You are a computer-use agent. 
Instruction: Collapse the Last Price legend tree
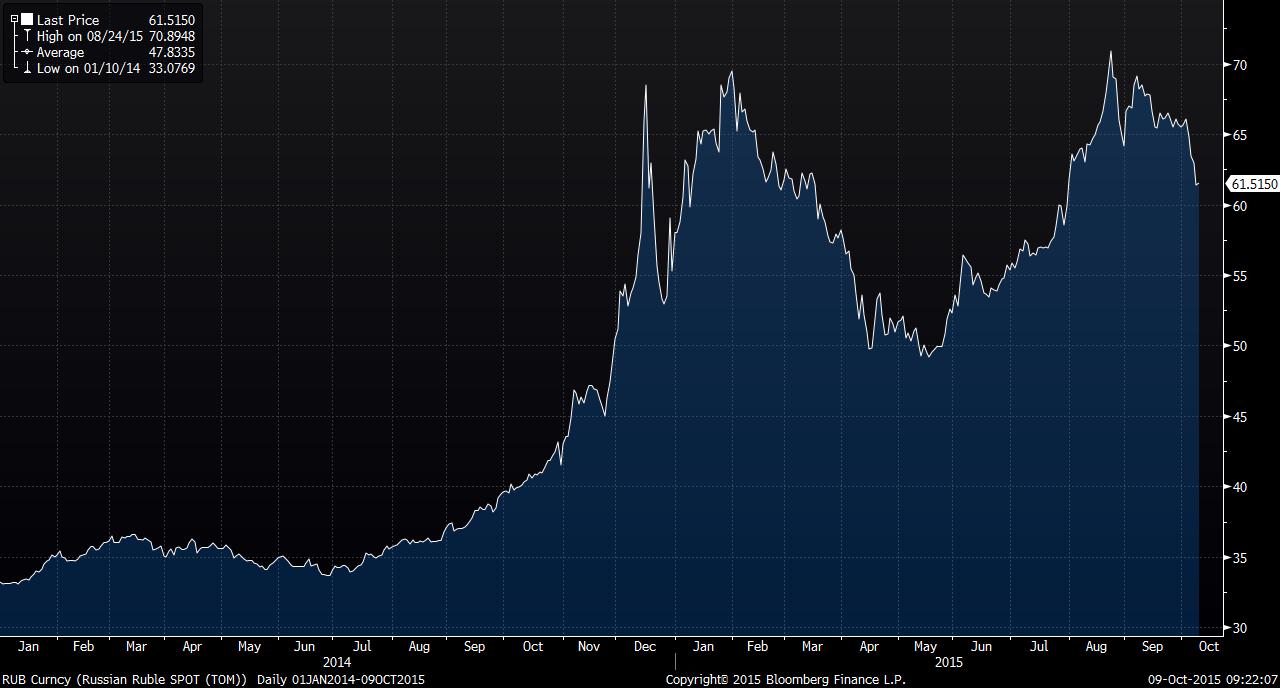[14, 20]
